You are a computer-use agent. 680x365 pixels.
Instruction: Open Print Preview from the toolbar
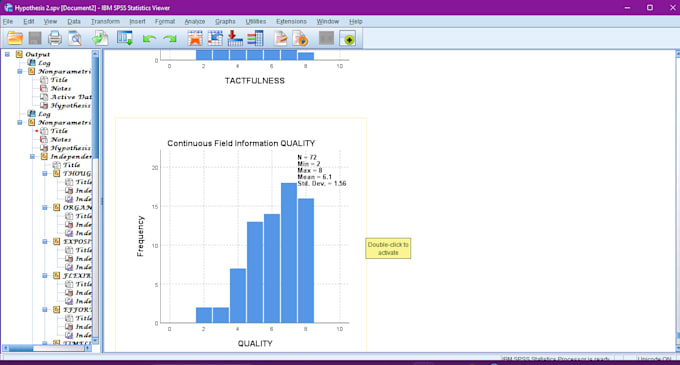point(75,39)
